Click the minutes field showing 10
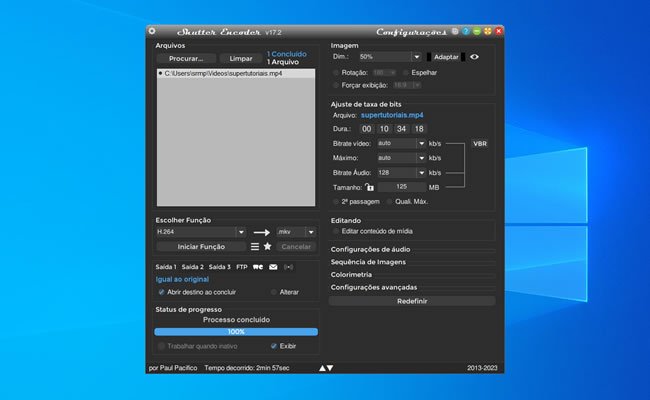The height and width of the screenshot is (400, 650). pyautogui.click(x=384, y=129)
